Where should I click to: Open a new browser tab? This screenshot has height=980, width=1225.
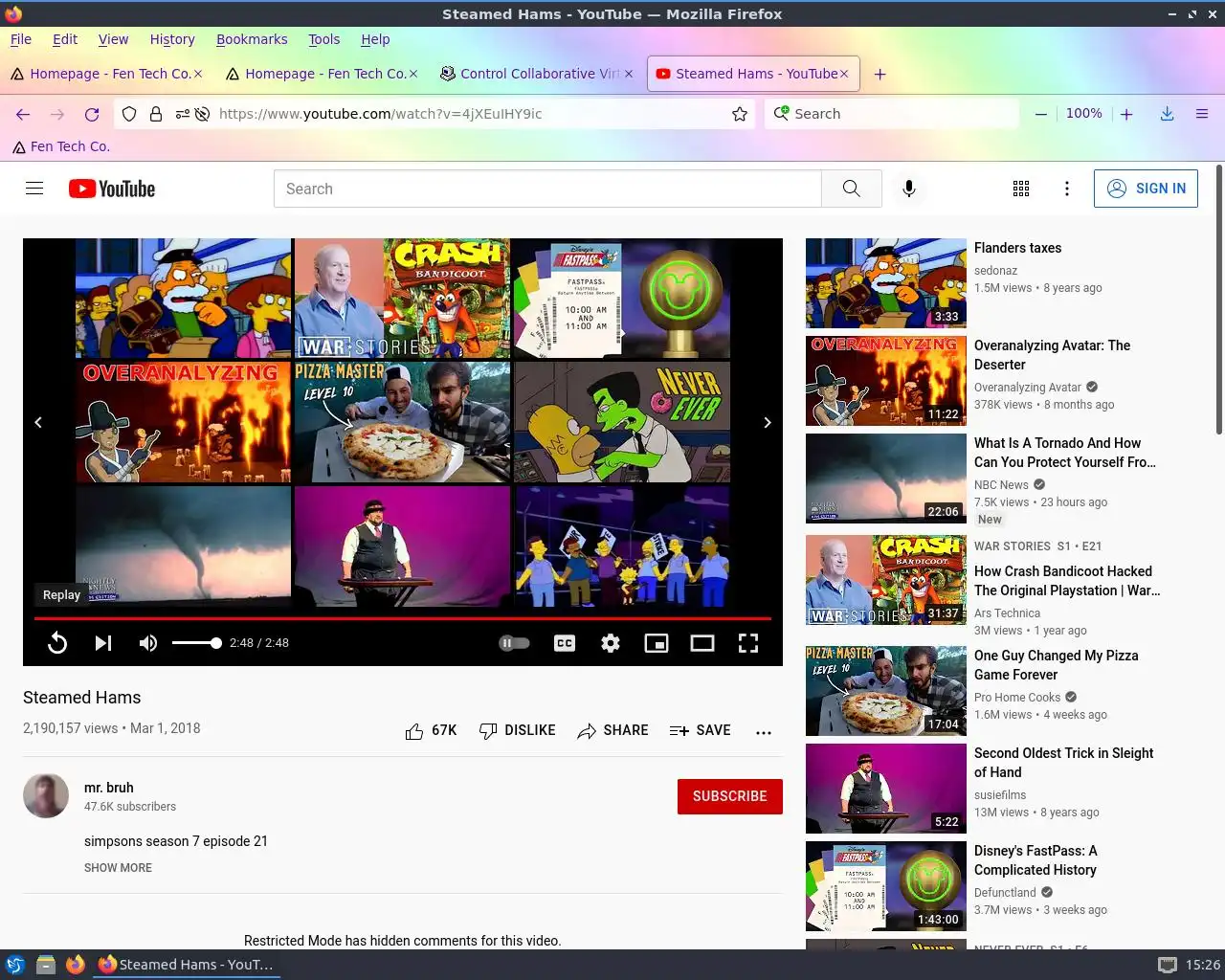880,74
